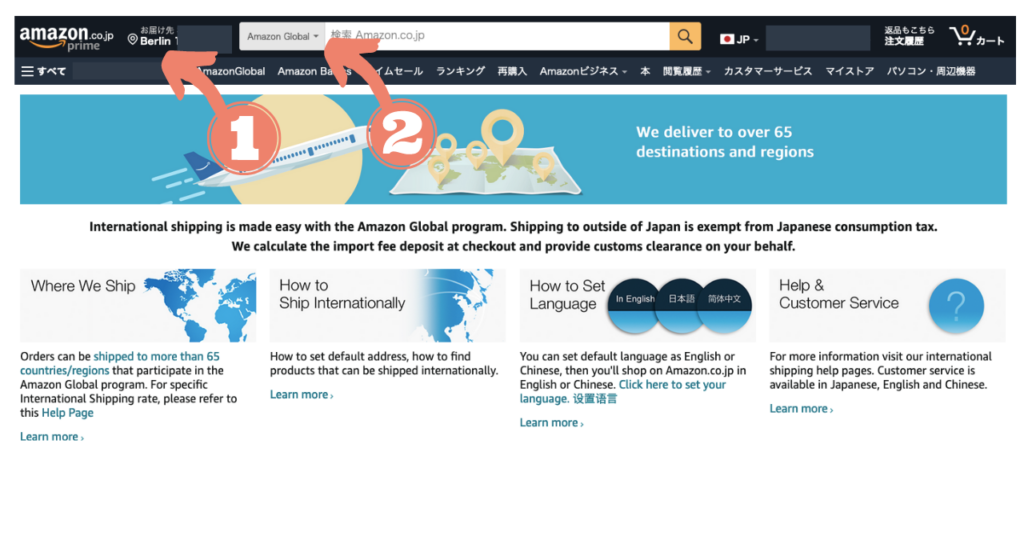The width and height of the screenshot is (1024, 536).
Task: Click the カート cart label
Action: (x=991, y=40)
